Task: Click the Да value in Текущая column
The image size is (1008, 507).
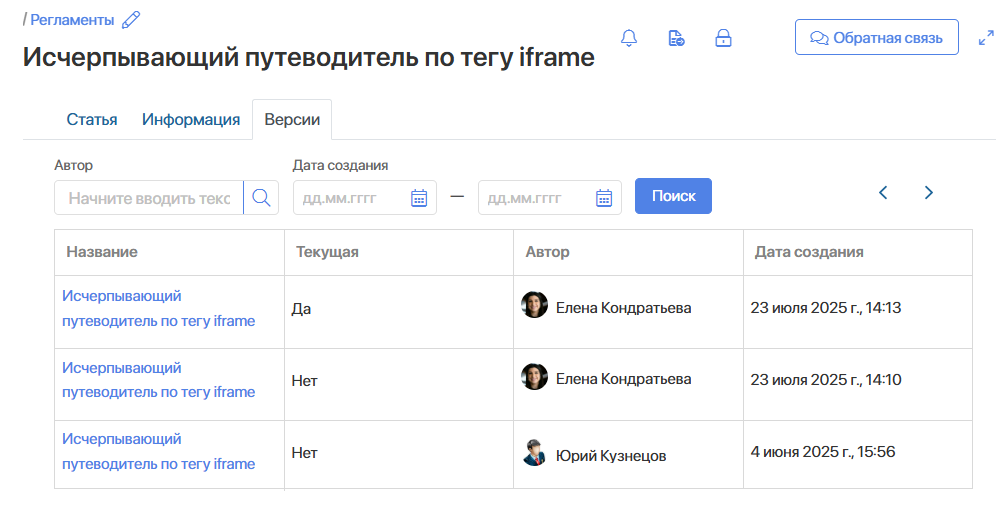Action: point(301,309)
